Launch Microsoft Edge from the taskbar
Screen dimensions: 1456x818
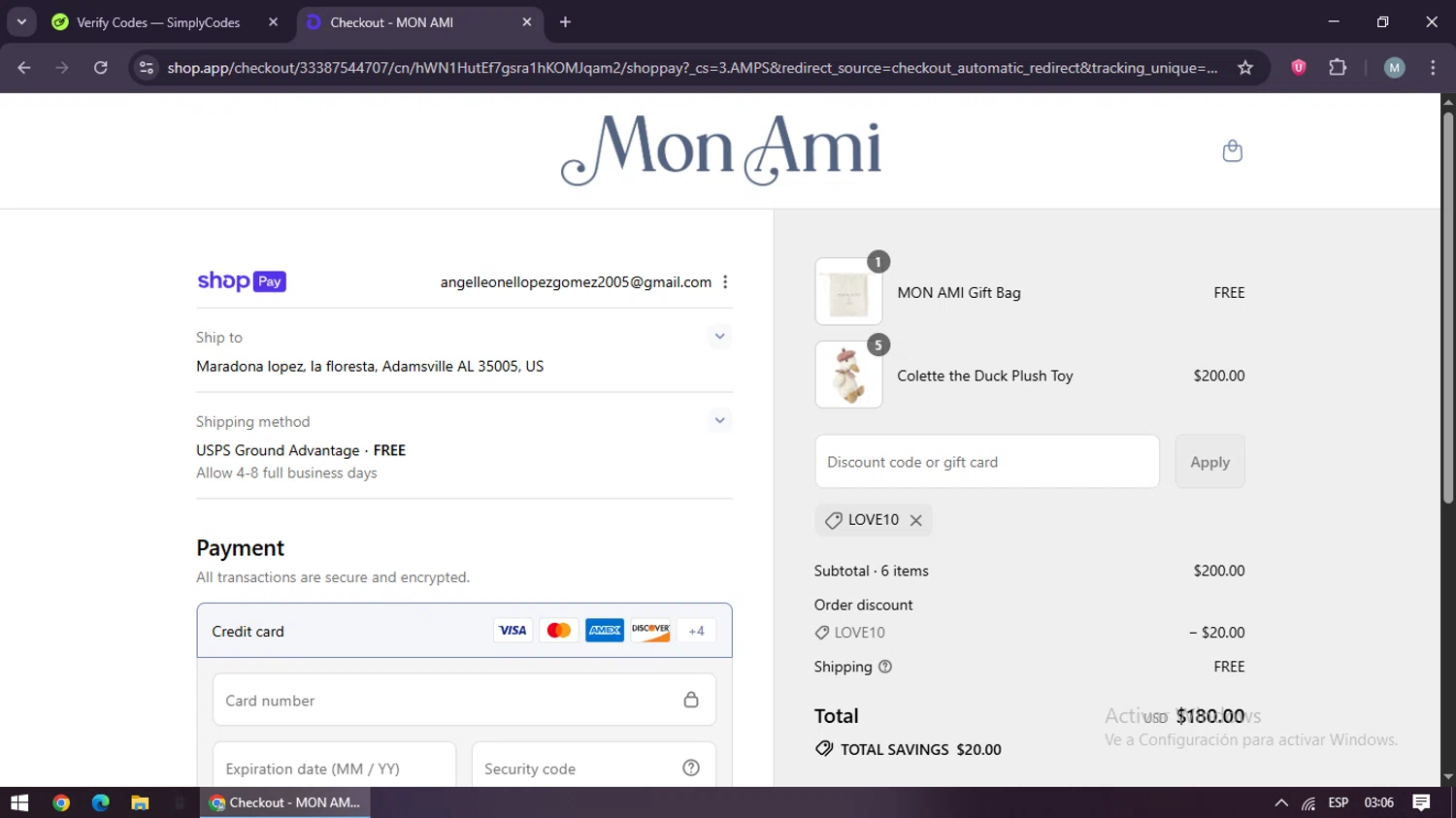pos(101,802)
